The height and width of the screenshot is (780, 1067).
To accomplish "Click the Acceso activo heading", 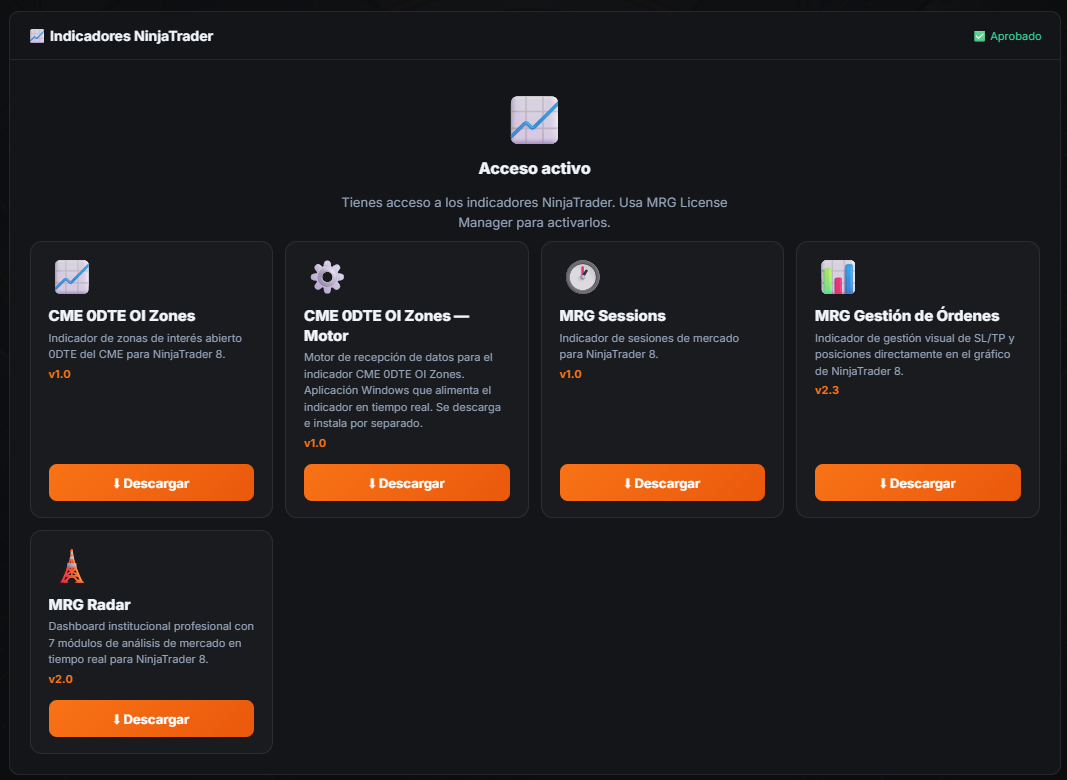I will click(x=534, y=168).
